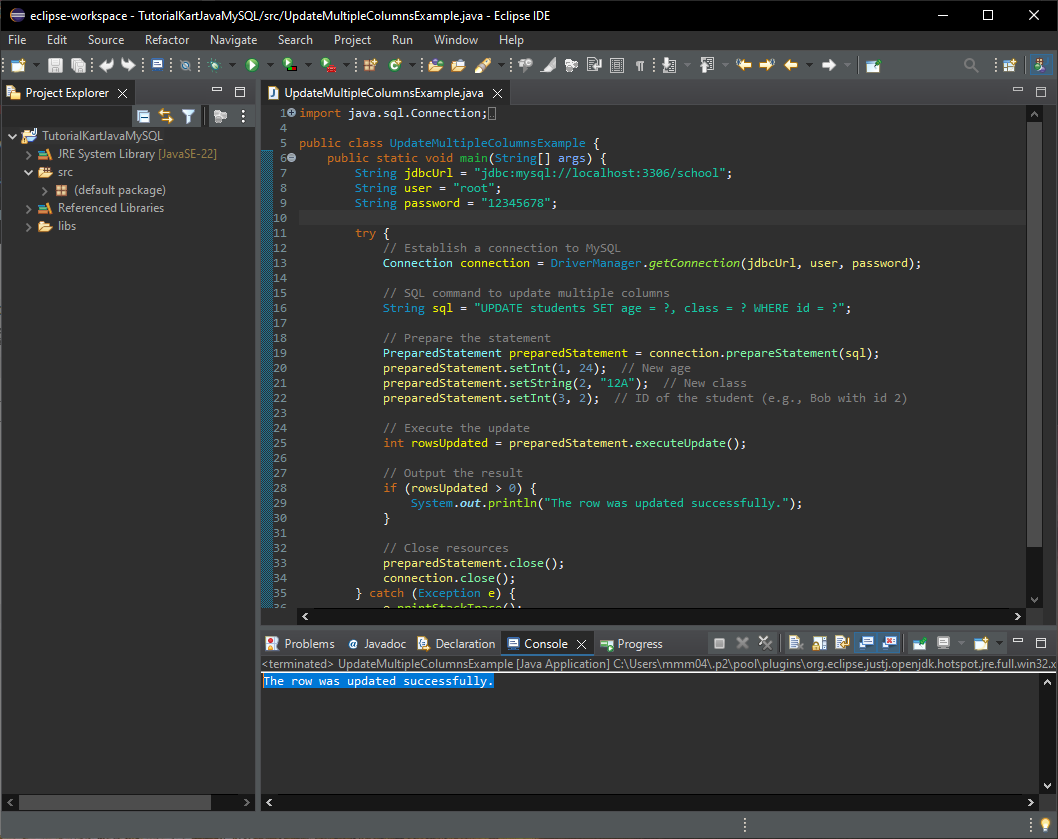
Task: Toggle Link with Editor in Project Explorer
Action: [x=166, y=116]
